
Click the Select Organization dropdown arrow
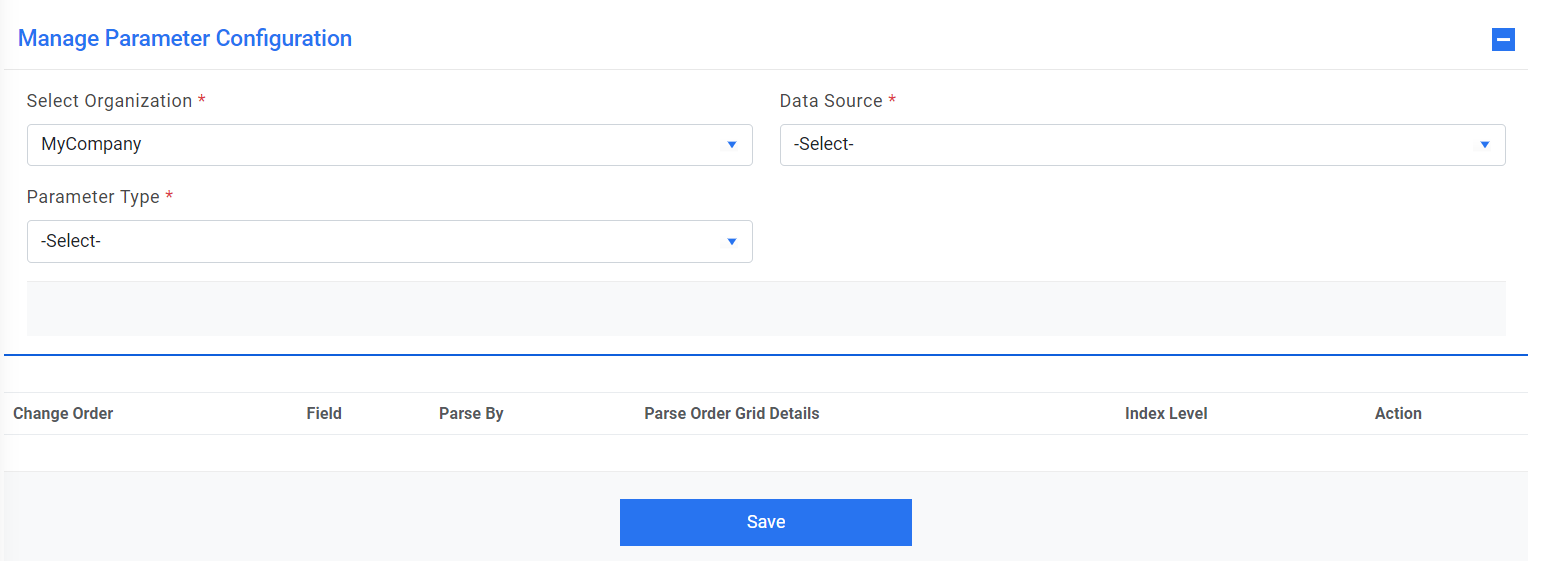tap(732, 145)
